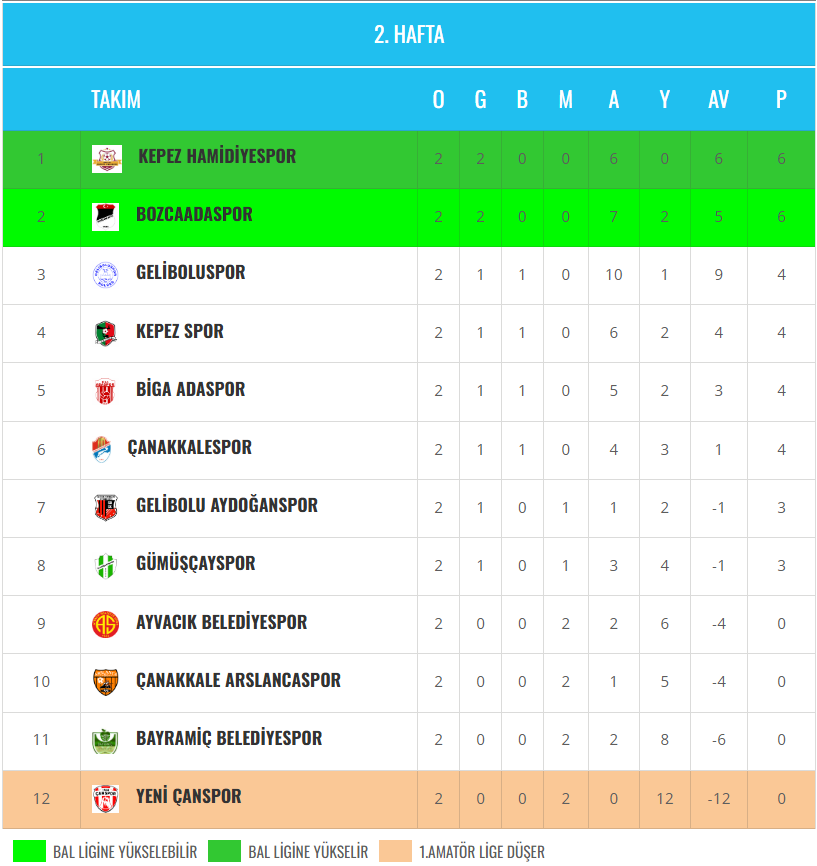Click the Bozcaadaspor team logo
Image resolution: width=817 pixels, height=866 pixels.
[105, 216]
